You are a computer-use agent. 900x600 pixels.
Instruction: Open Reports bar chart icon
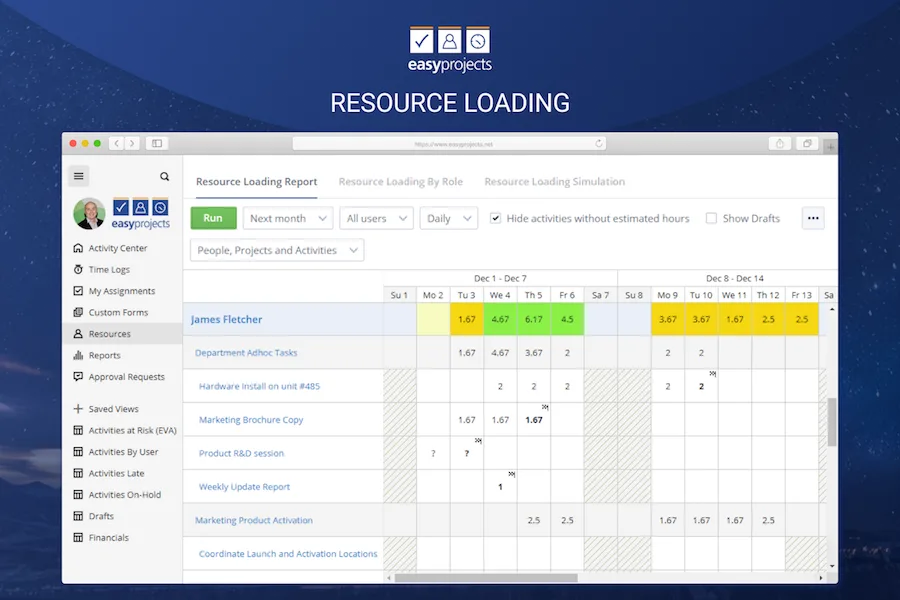point(78,355)
